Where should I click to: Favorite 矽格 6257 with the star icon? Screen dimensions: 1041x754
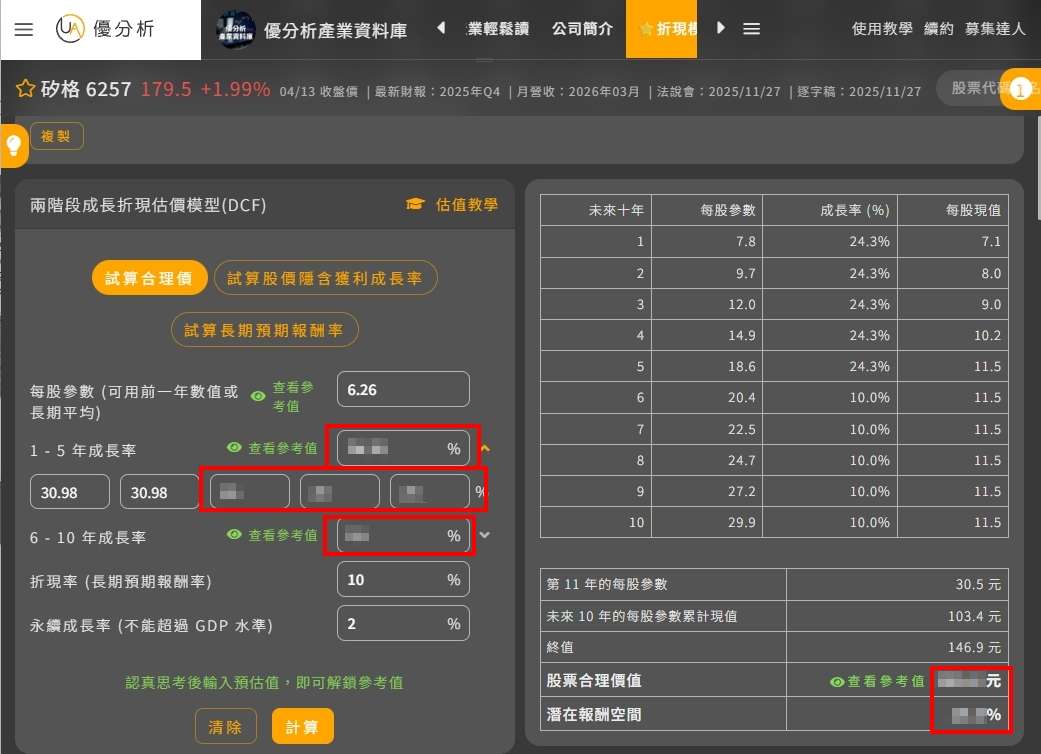pos(26,89)
